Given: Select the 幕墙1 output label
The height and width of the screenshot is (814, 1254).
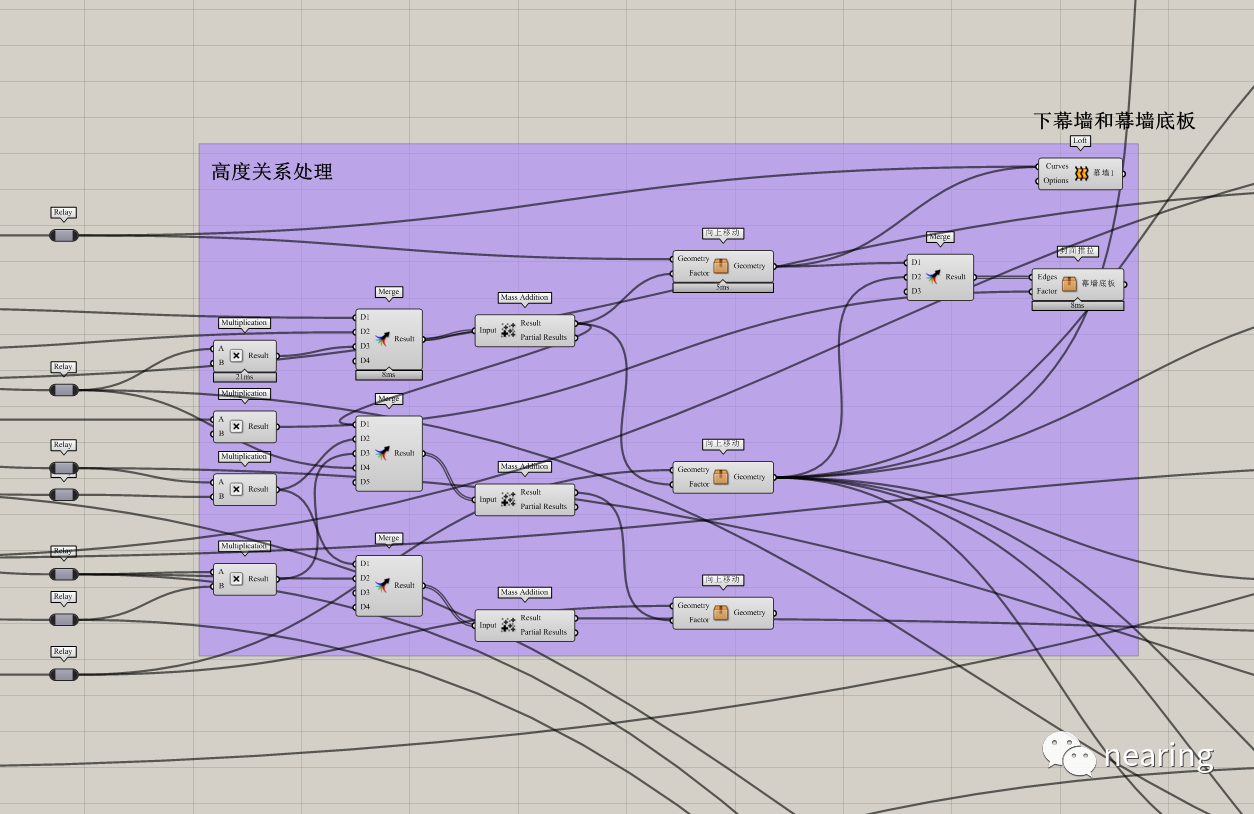Looking at the screenshot, I should pyautogui.click(x=1103, y=174).
